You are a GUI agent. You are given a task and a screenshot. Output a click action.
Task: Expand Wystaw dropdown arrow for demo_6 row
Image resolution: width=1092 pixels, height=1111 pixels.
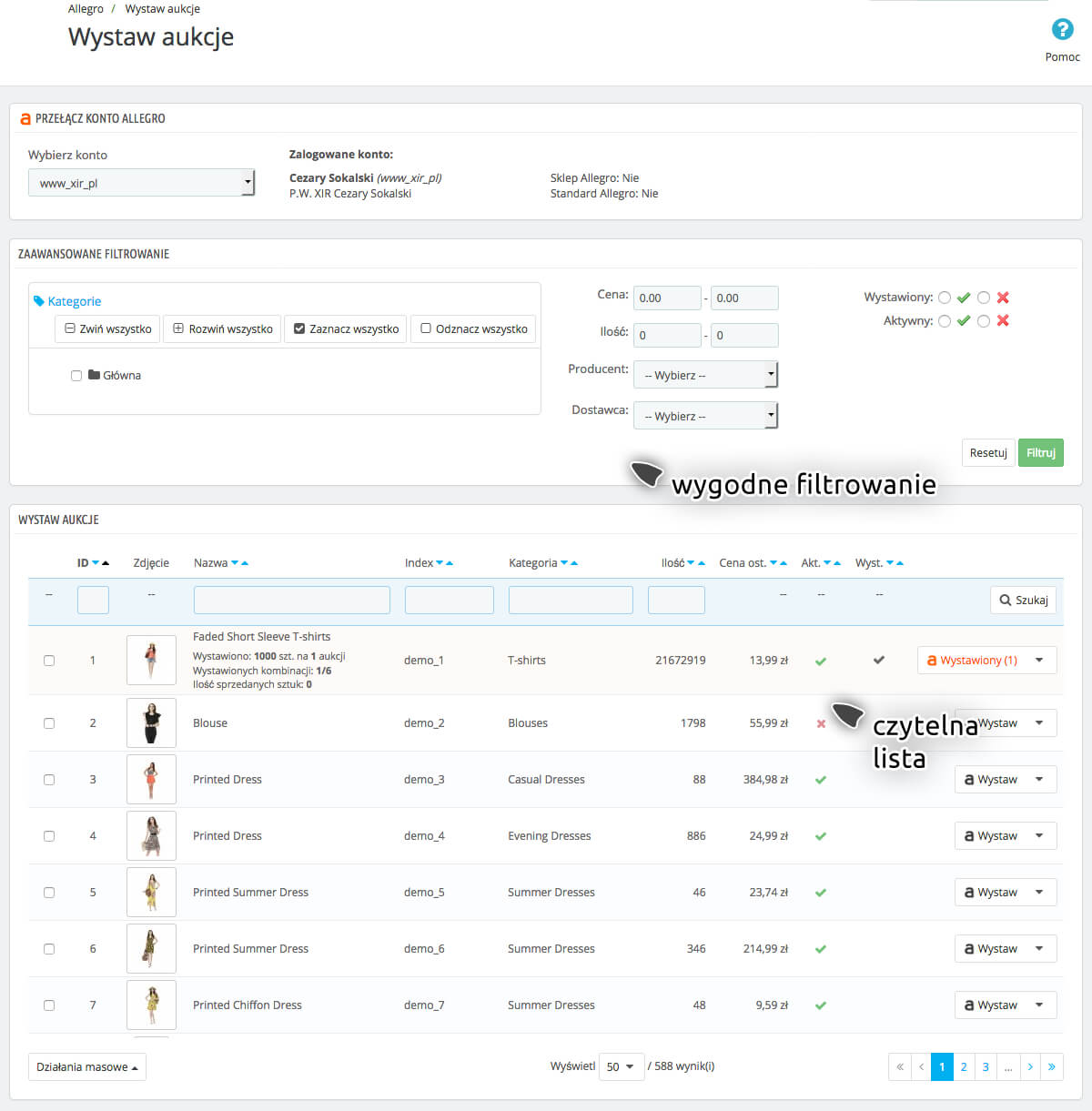[1039, 949]
